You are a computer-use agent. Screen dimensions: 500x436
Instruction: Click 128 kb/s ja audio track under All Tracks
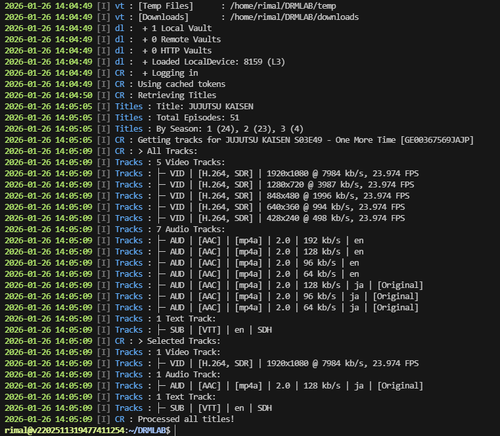(x=290, y=285)
